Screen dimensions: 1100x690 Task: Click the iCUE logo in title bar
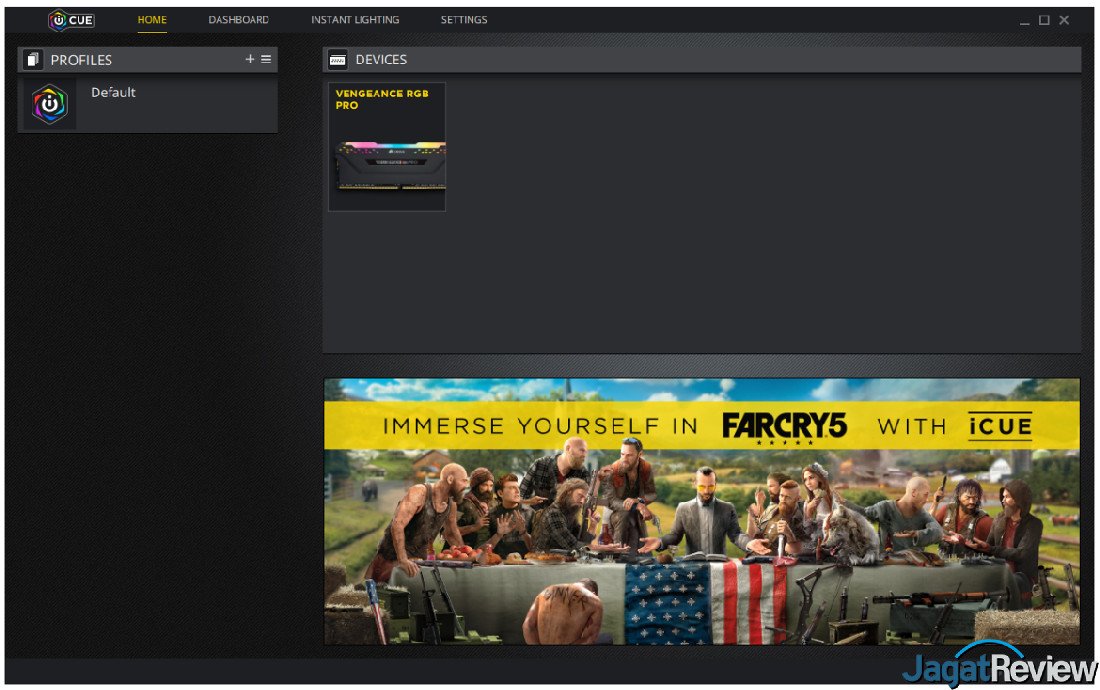point(71,20)
